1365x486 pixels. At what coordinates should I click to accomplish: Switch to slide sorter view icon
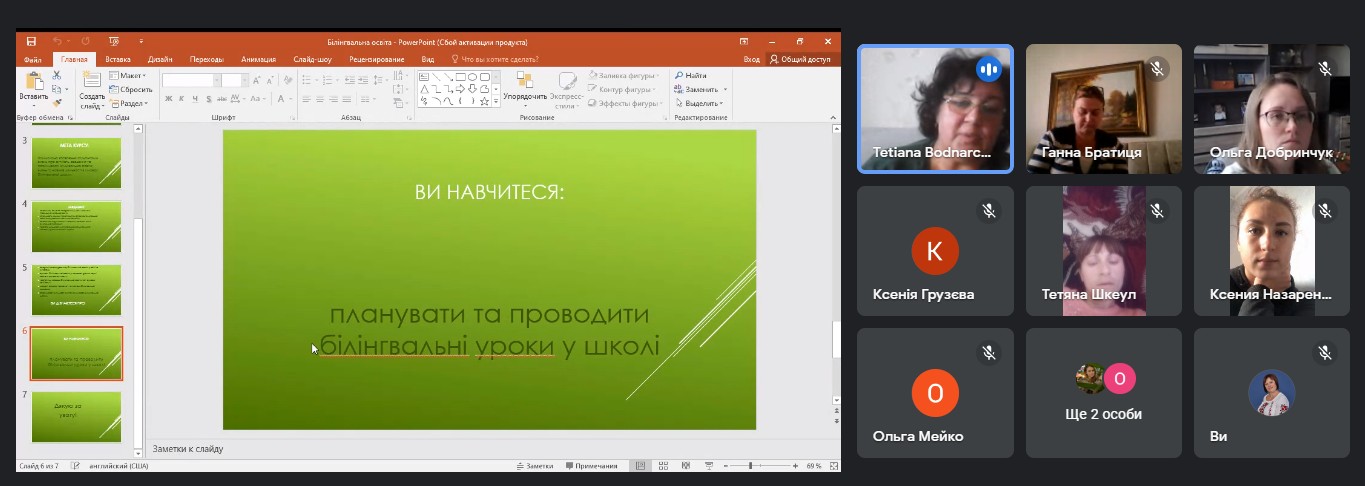(x=665, y=466)
